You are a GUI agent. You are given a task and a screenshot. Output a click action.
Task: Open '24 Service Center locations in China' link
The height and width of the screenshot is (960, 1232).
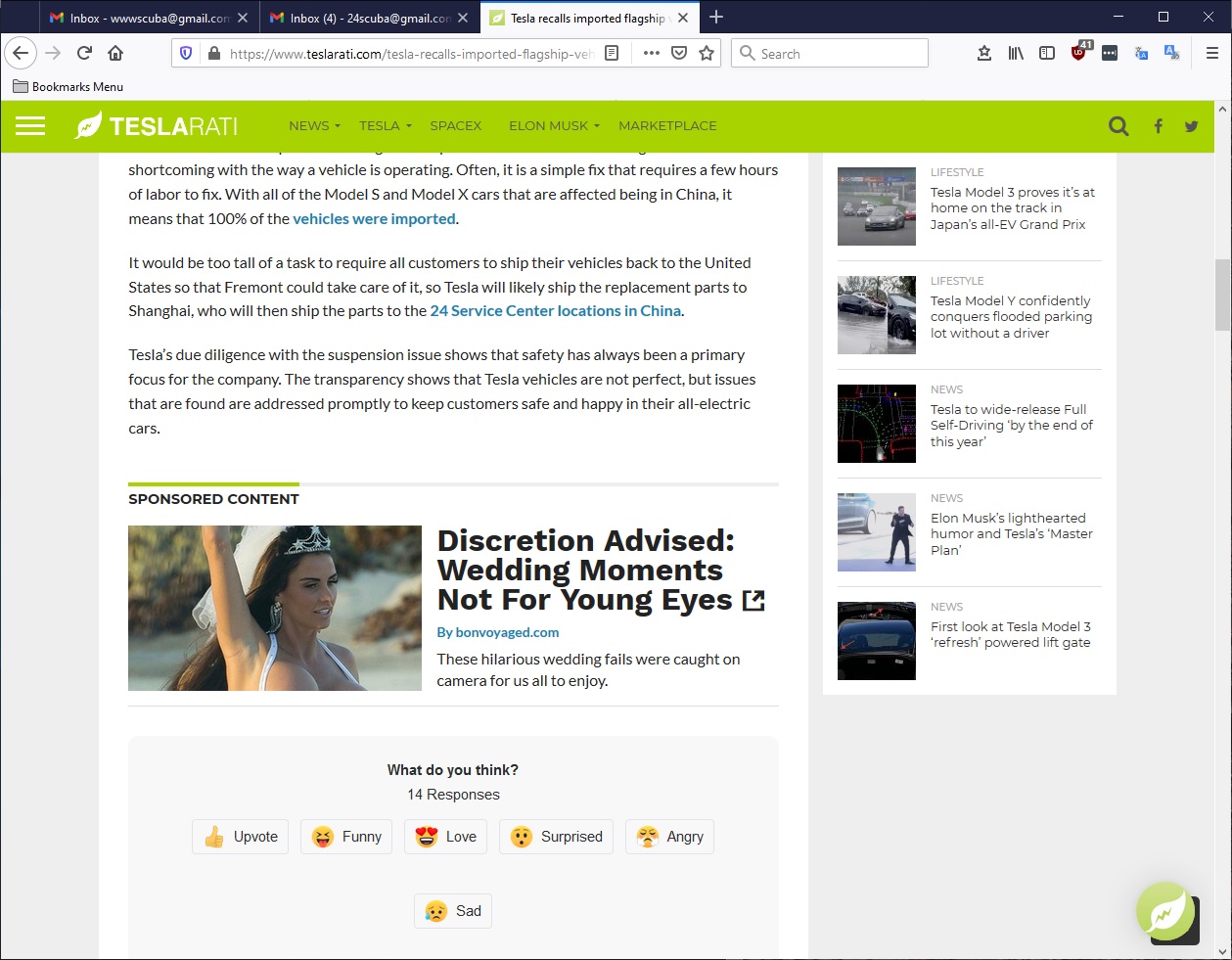coord(555,311)
